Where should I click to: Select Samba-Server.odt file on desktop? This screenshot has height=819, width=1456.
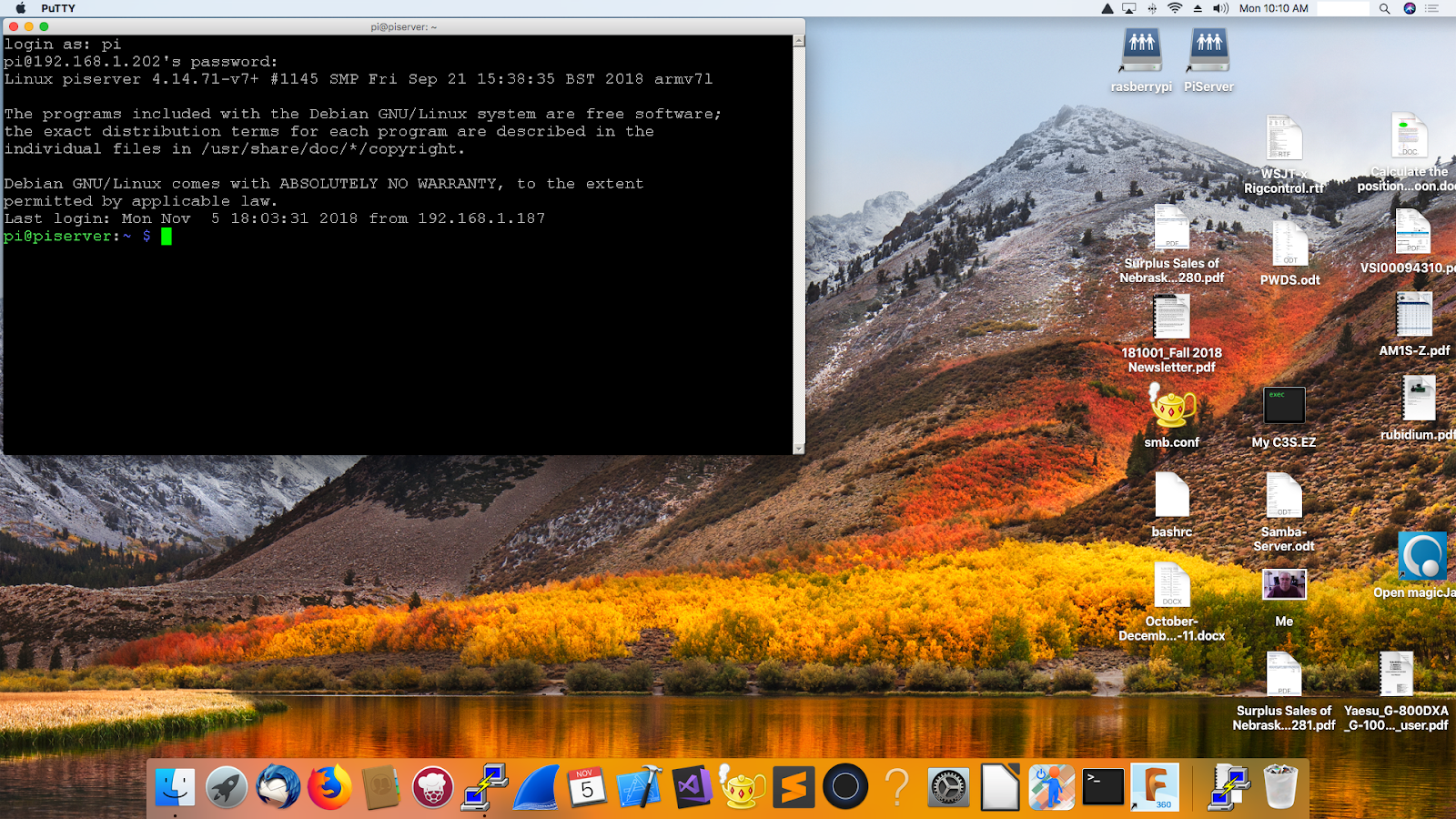1284,513
